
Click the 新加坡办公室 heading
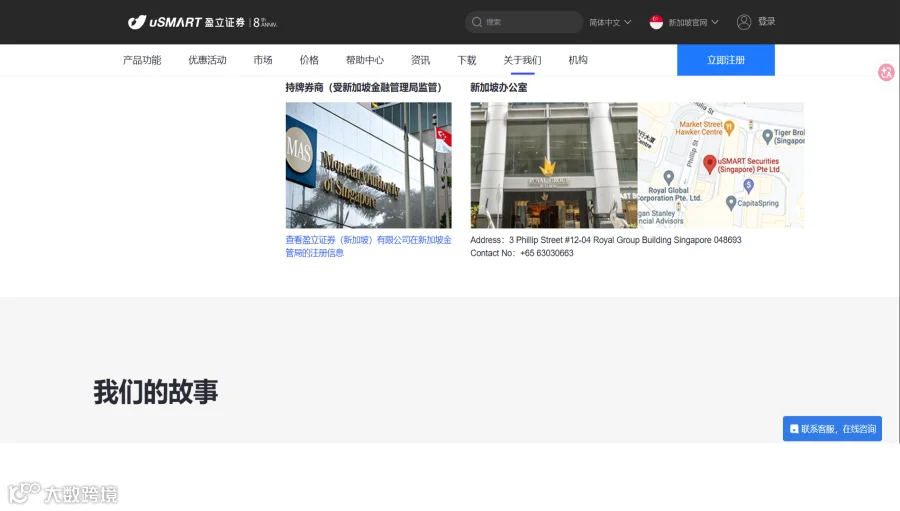pyautogui.click(x=498, y=87)
